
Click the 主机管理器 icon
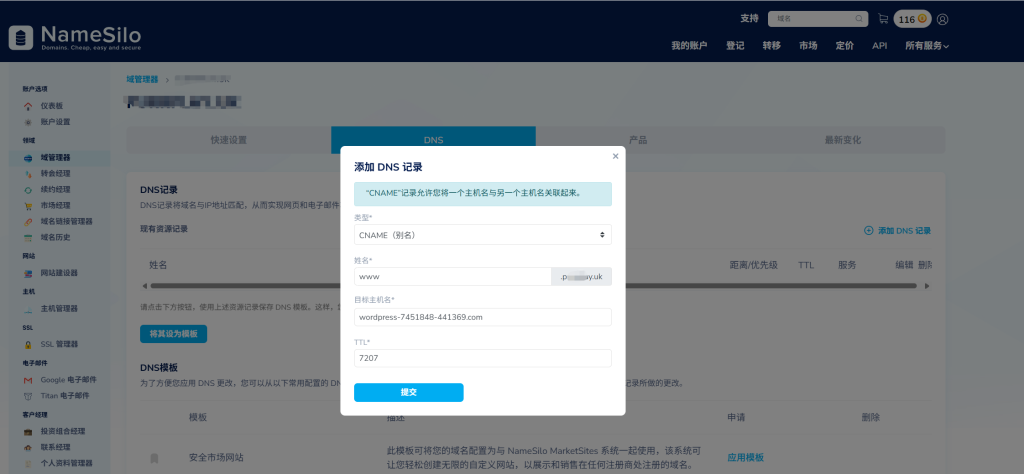[x=27, y=309]
